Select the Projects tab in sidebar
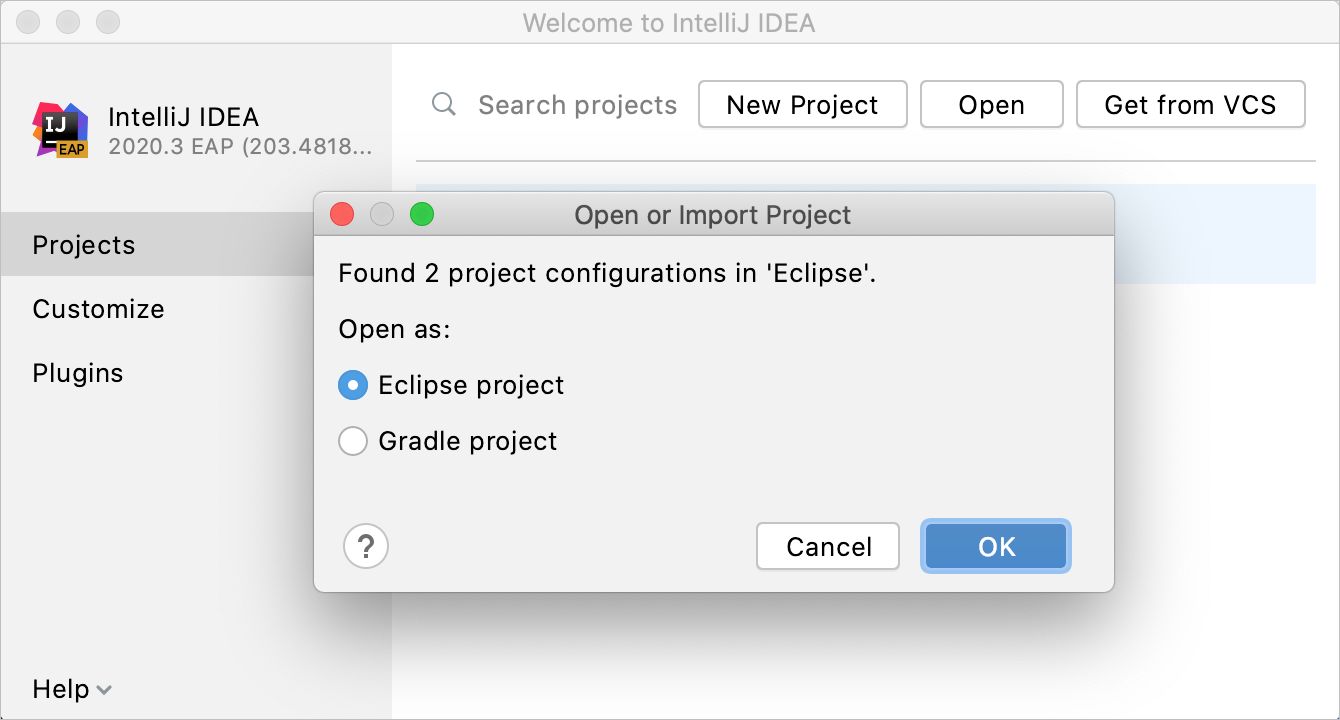1340x720 pixels. pos(84,245)
